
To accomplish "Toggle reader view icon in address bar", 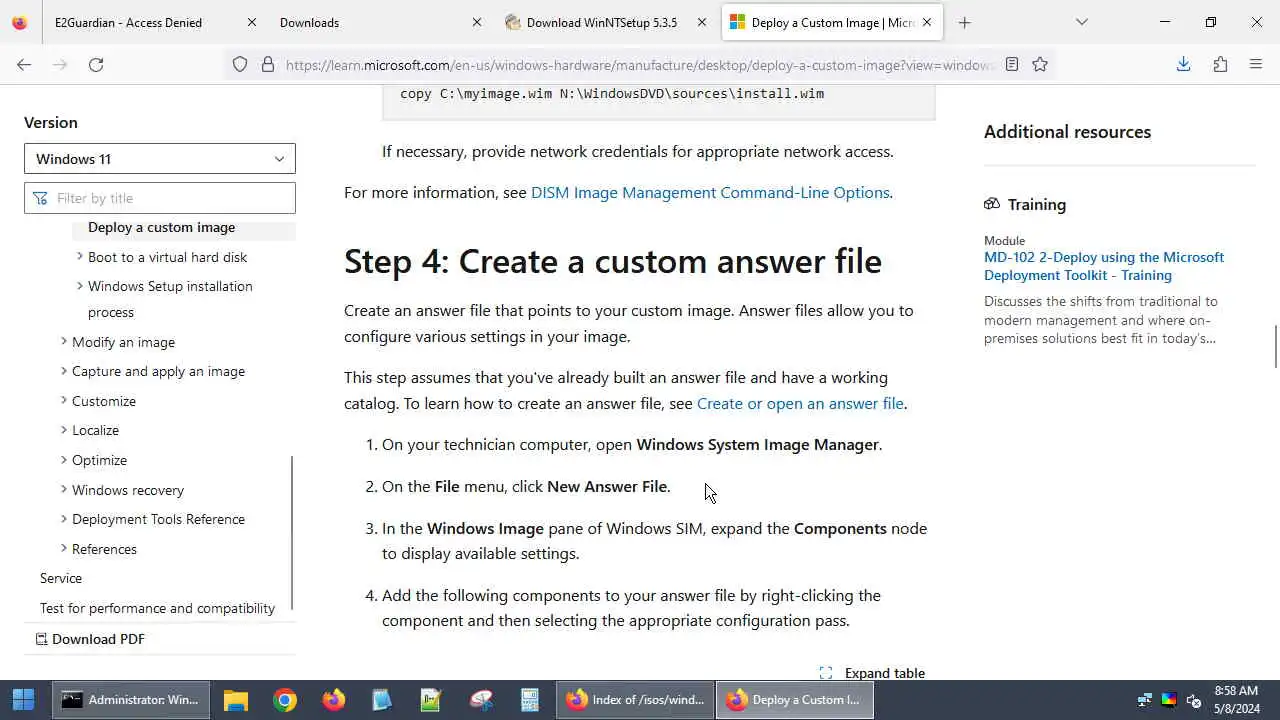I will [x=1012, y=64].
